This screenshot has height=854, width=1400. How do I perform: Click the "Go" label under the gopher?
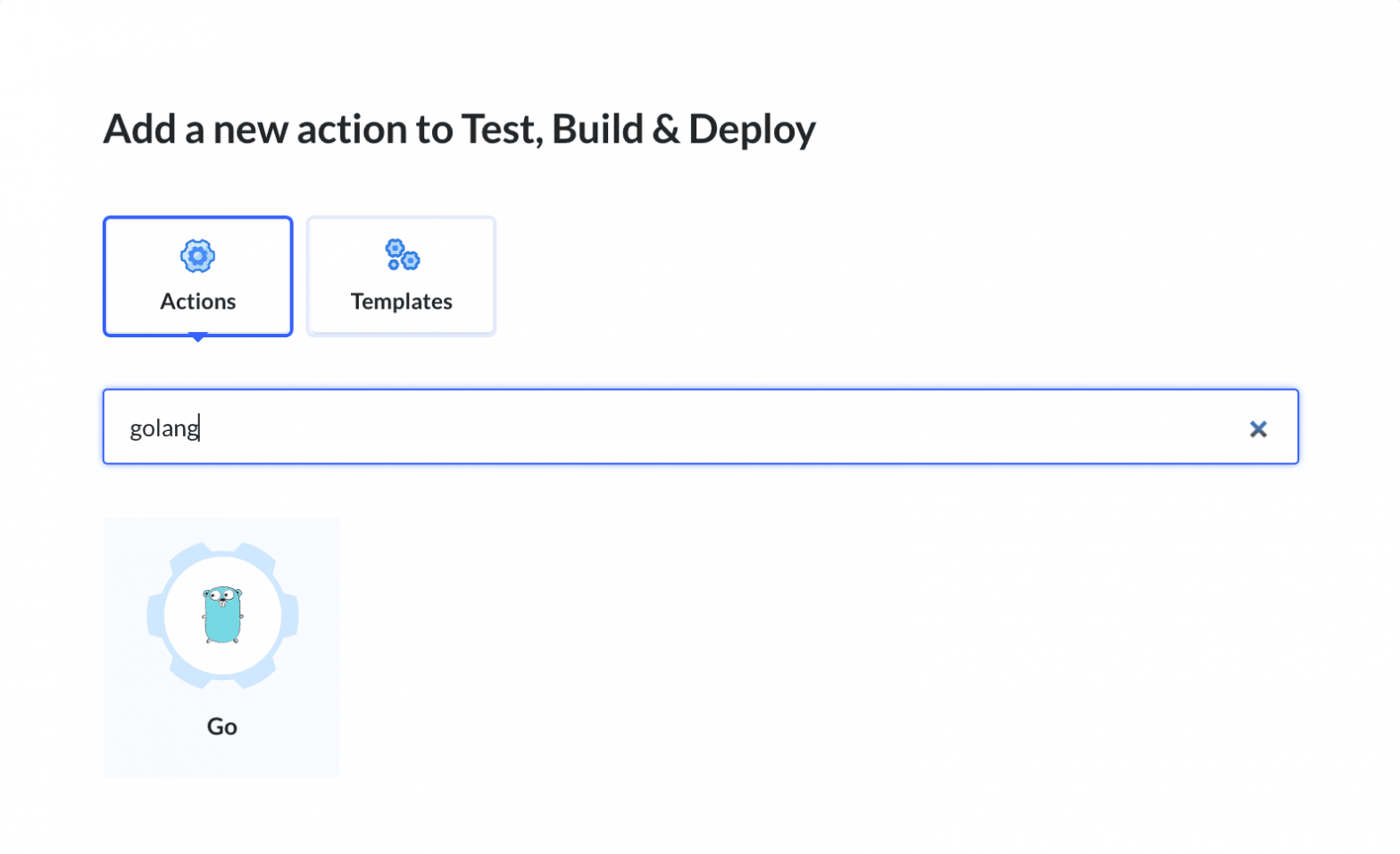[x=221, y=726]
